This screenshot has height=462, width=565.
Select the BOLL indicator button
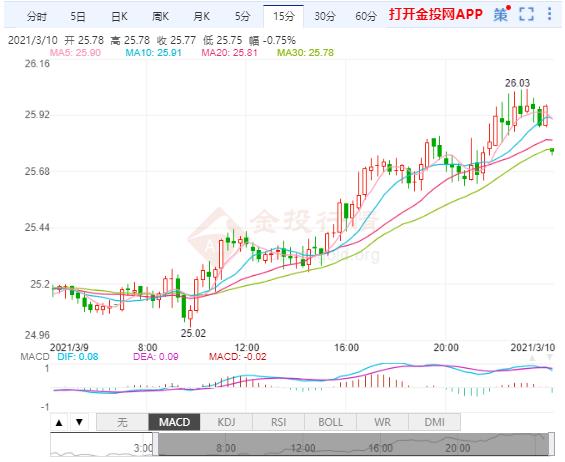[x=330, y=422]
